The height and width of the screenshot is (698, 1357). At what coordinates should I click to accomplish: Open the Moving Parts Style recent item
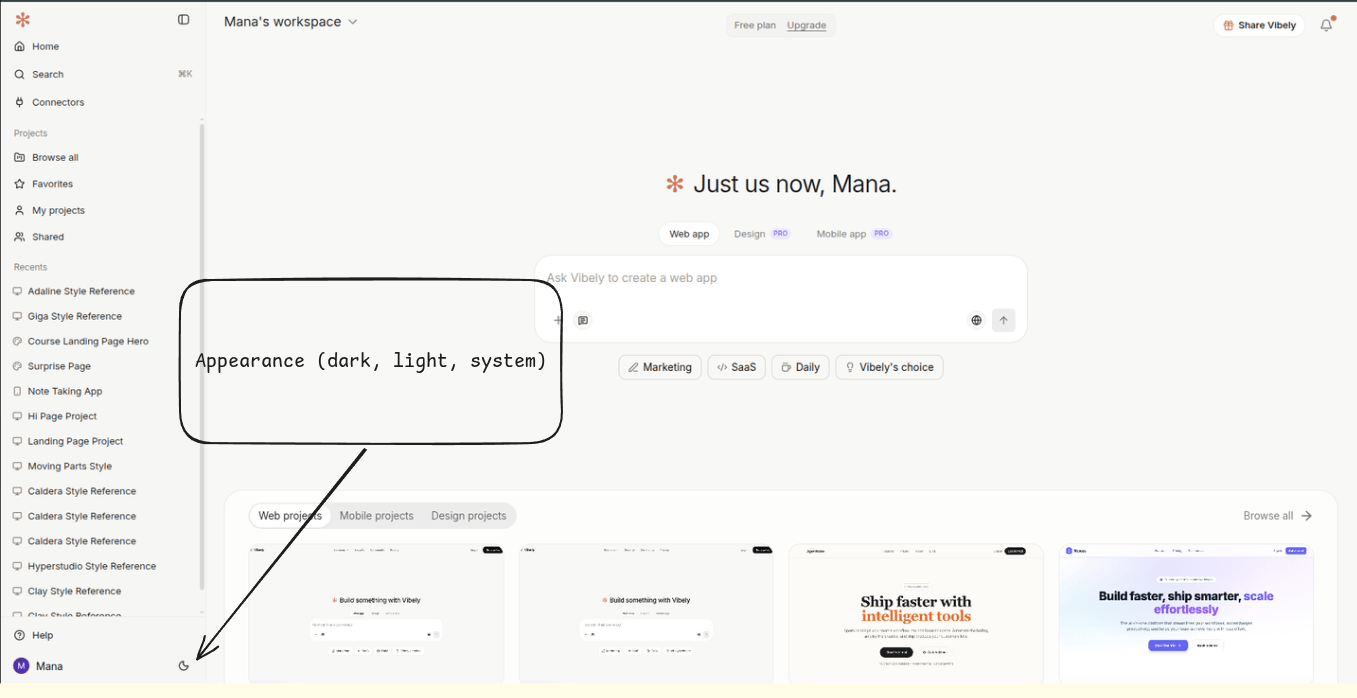(x=70, y=467)
